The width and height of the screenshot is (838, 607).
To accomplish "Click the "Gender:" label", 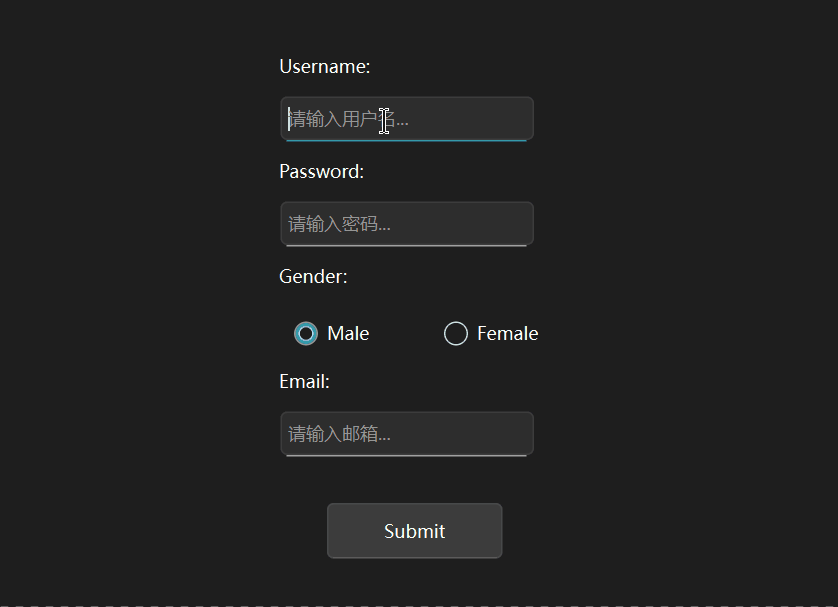I will pyautogui.click(x=314, y=277).
